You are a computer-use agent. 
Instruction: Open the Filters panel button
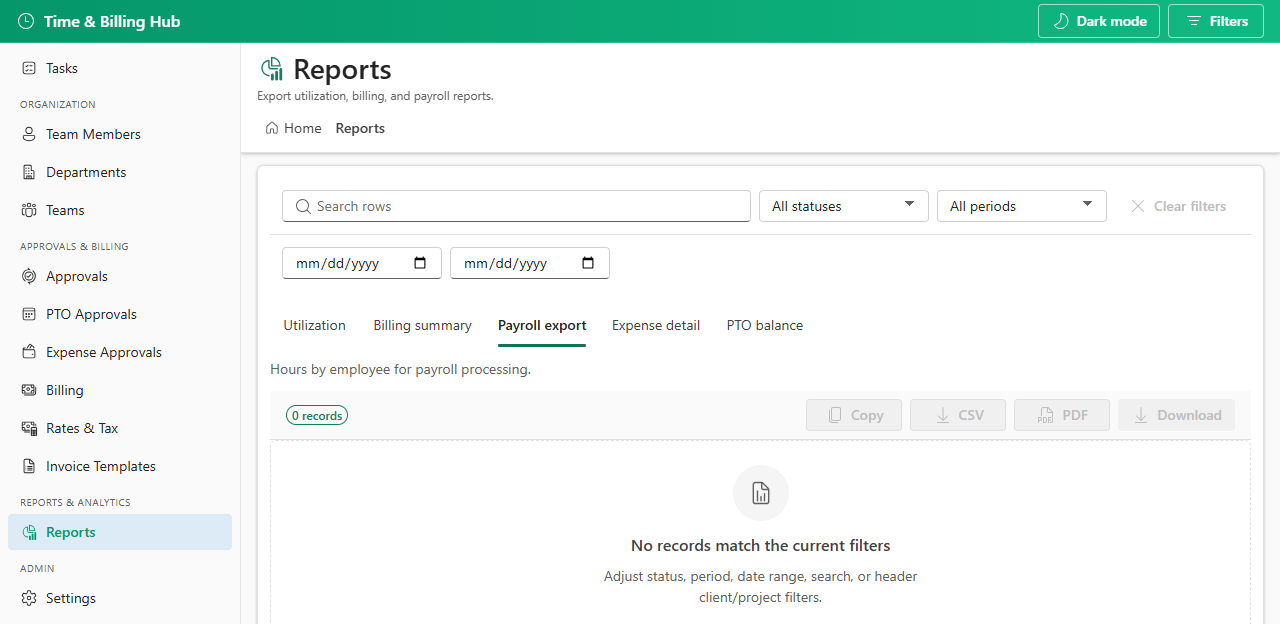pyautogui.click(x=1216, y=21)
